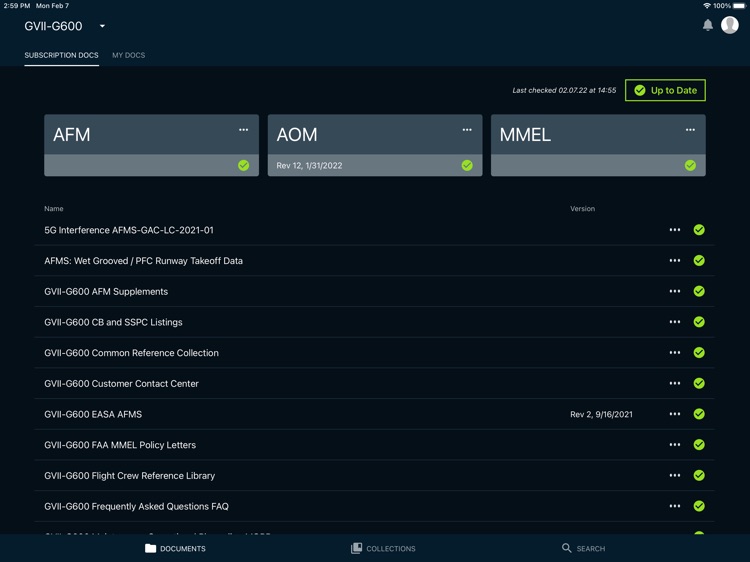750x562 pixels.
Task: Click the AOM card green check status
Action: click(x=467, y=165)
